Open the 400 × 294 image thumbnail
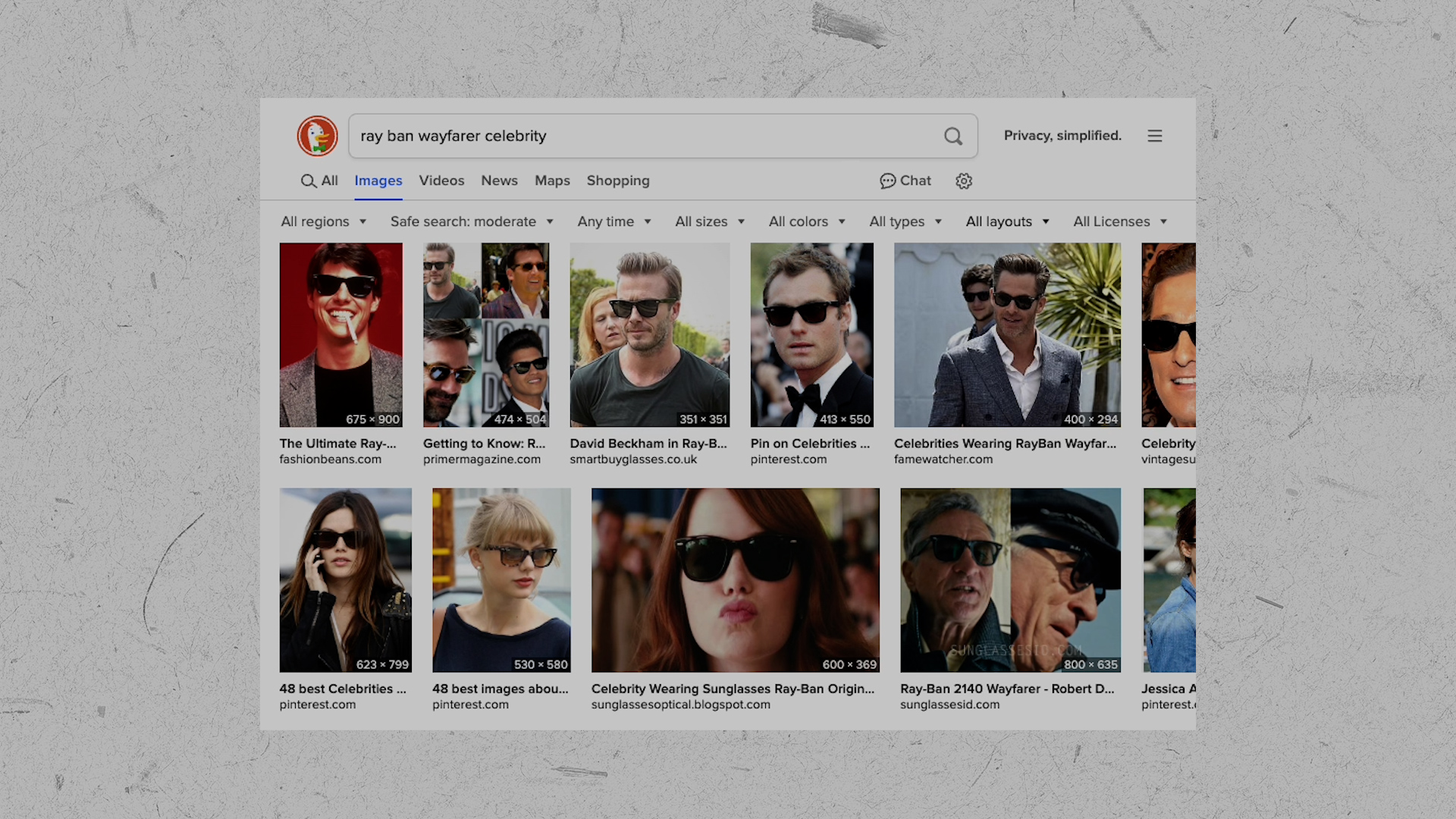 (x=1007, y=334)
